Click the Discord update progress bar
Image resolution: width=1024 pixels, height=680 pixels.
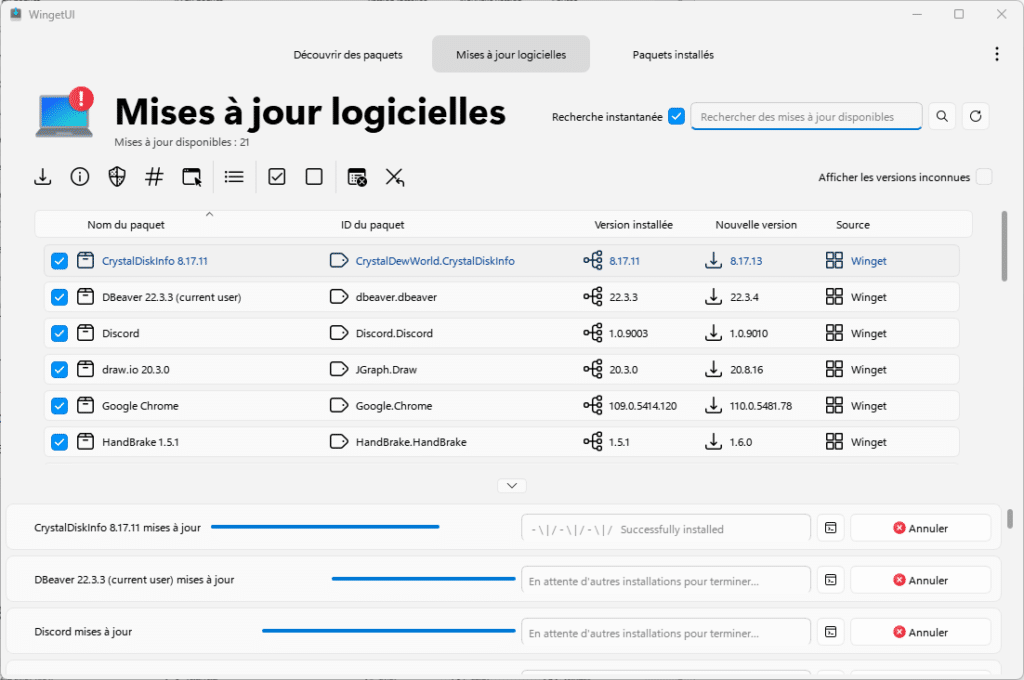pos(389,630)
